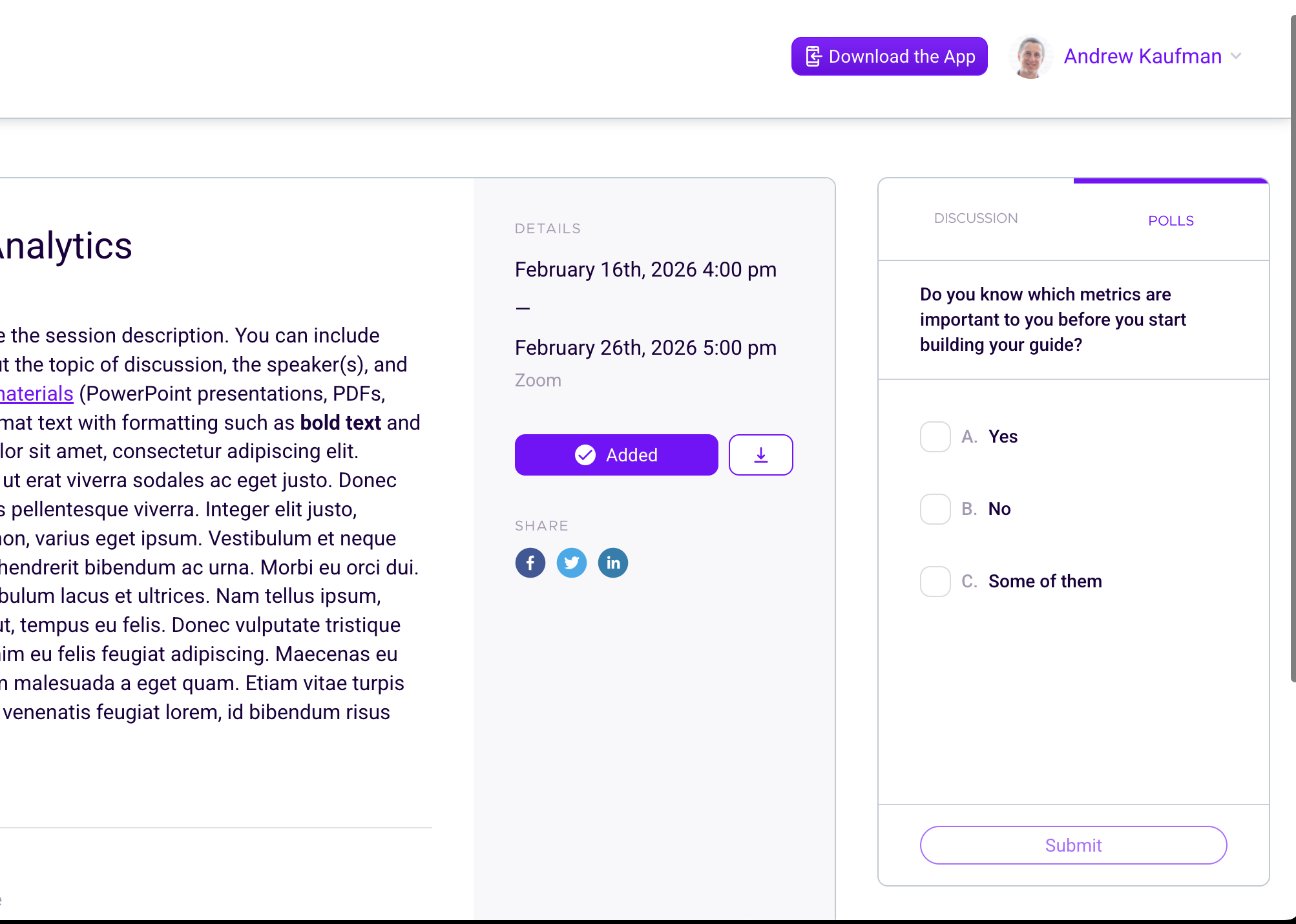Viewport: 1296px width, 924px height.
Task: Click Andrew Kaufman's profile avatar
Action: coord(1030,56)
